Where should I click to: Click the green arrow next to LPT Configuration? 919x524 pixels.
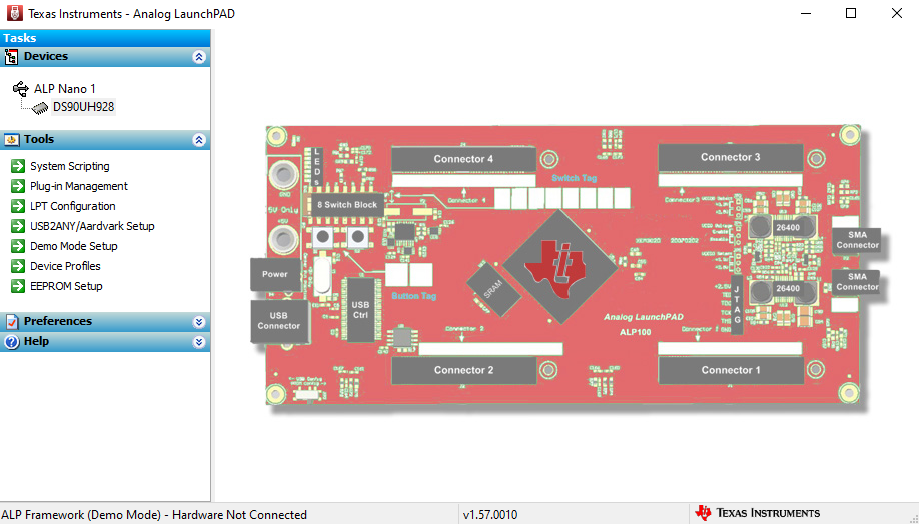pos(17,206)
